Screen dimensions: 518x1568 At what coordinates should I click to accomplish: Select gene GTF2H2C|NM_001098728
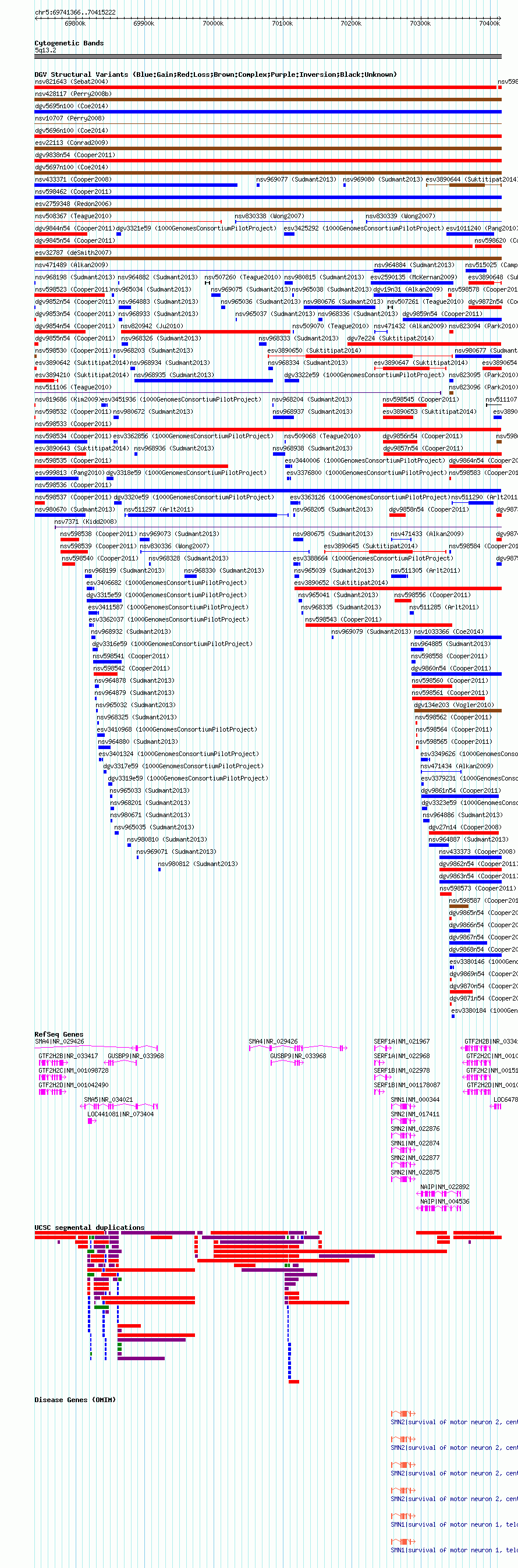pos(74,1070)
